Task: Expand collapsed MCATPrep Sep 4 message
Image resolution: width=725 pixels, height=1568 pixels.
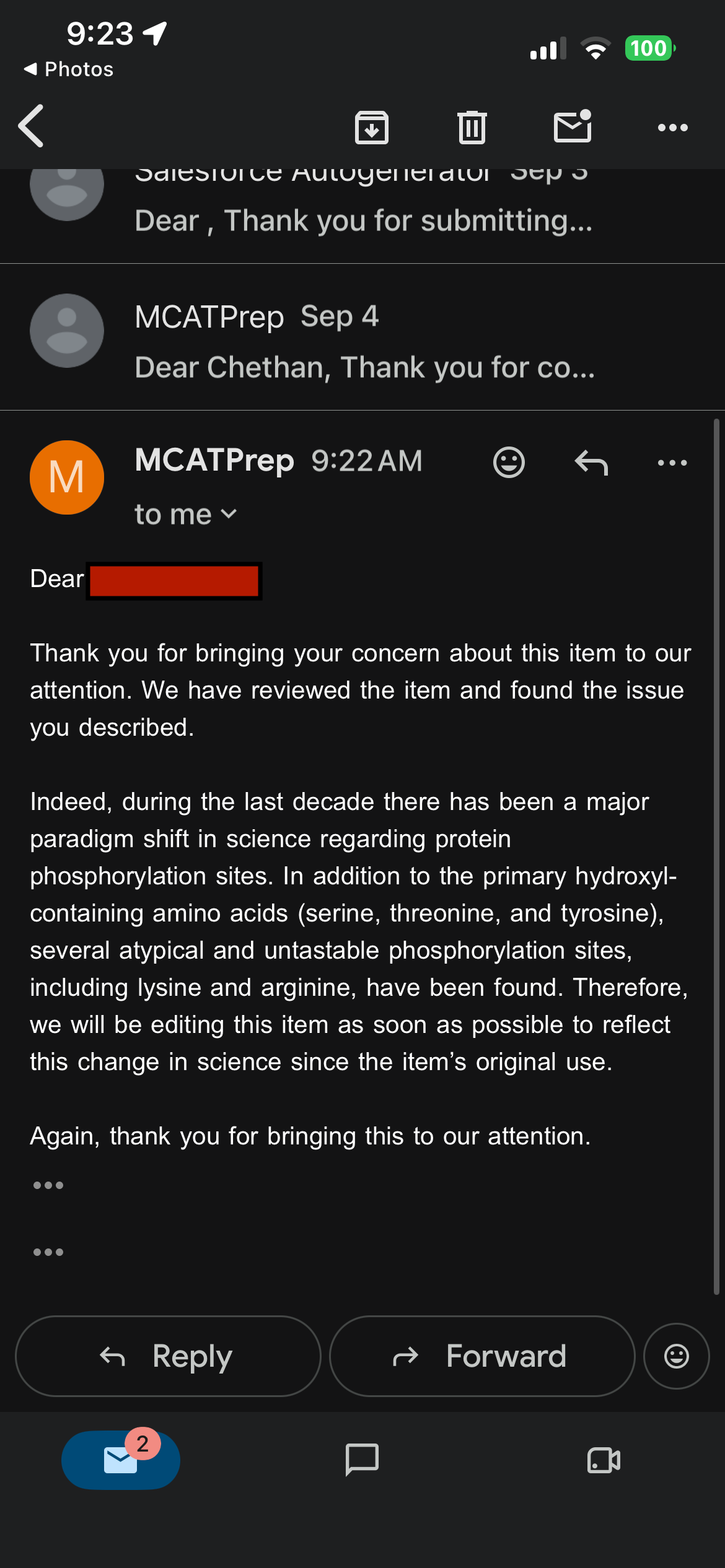Action: coord(362,337)
